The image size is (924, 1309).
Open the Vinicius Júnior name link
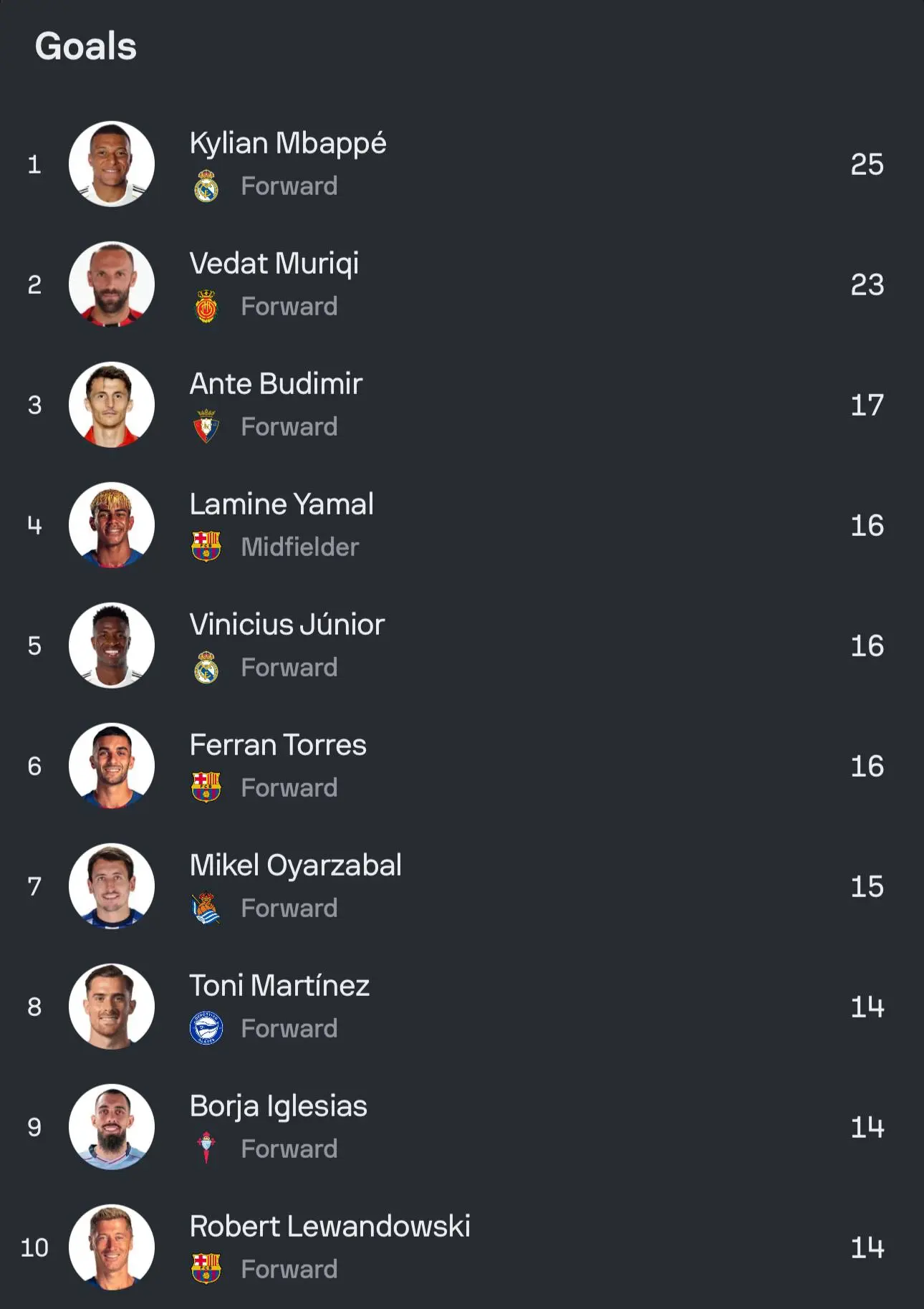click(287, 625)
